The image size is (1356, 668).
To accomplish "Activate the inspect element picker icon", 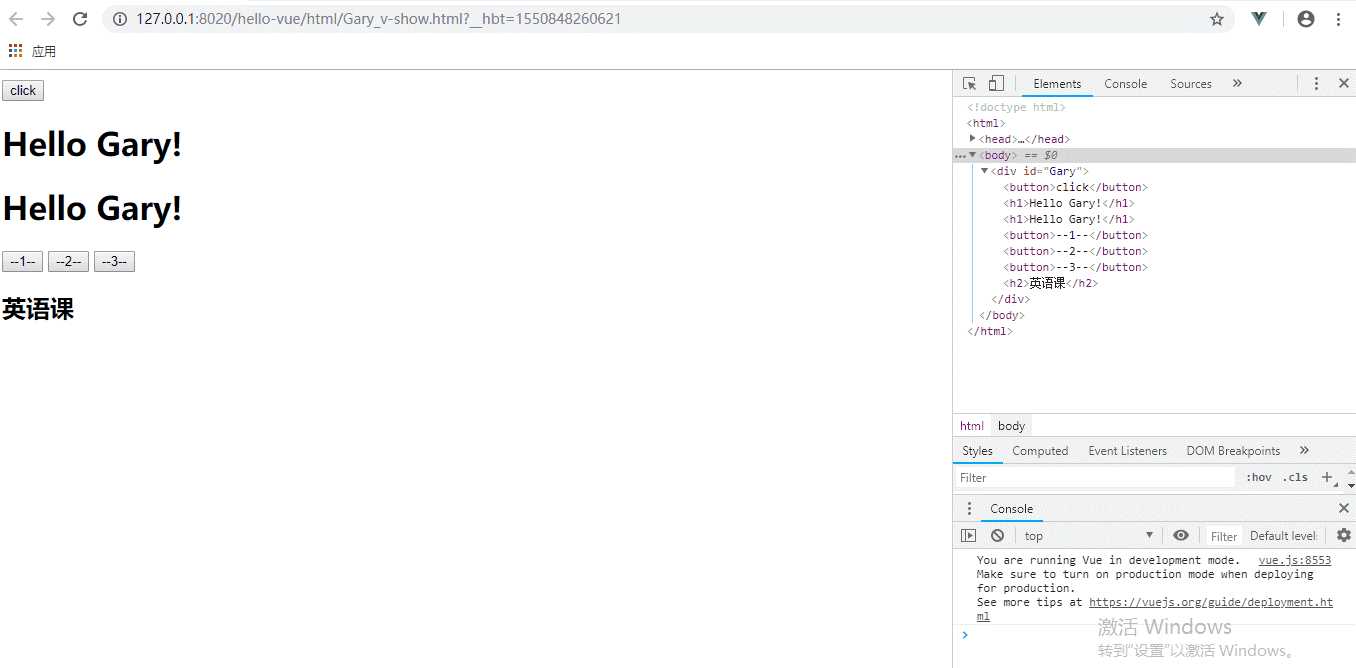I will (x=969, y=84).
